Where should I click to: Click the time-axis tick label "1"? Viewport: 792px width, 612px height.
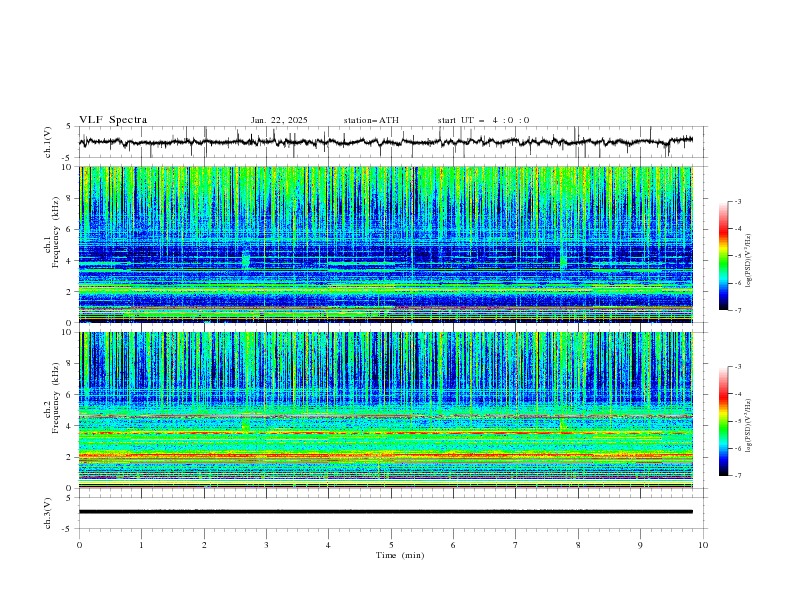click(141, 545)
